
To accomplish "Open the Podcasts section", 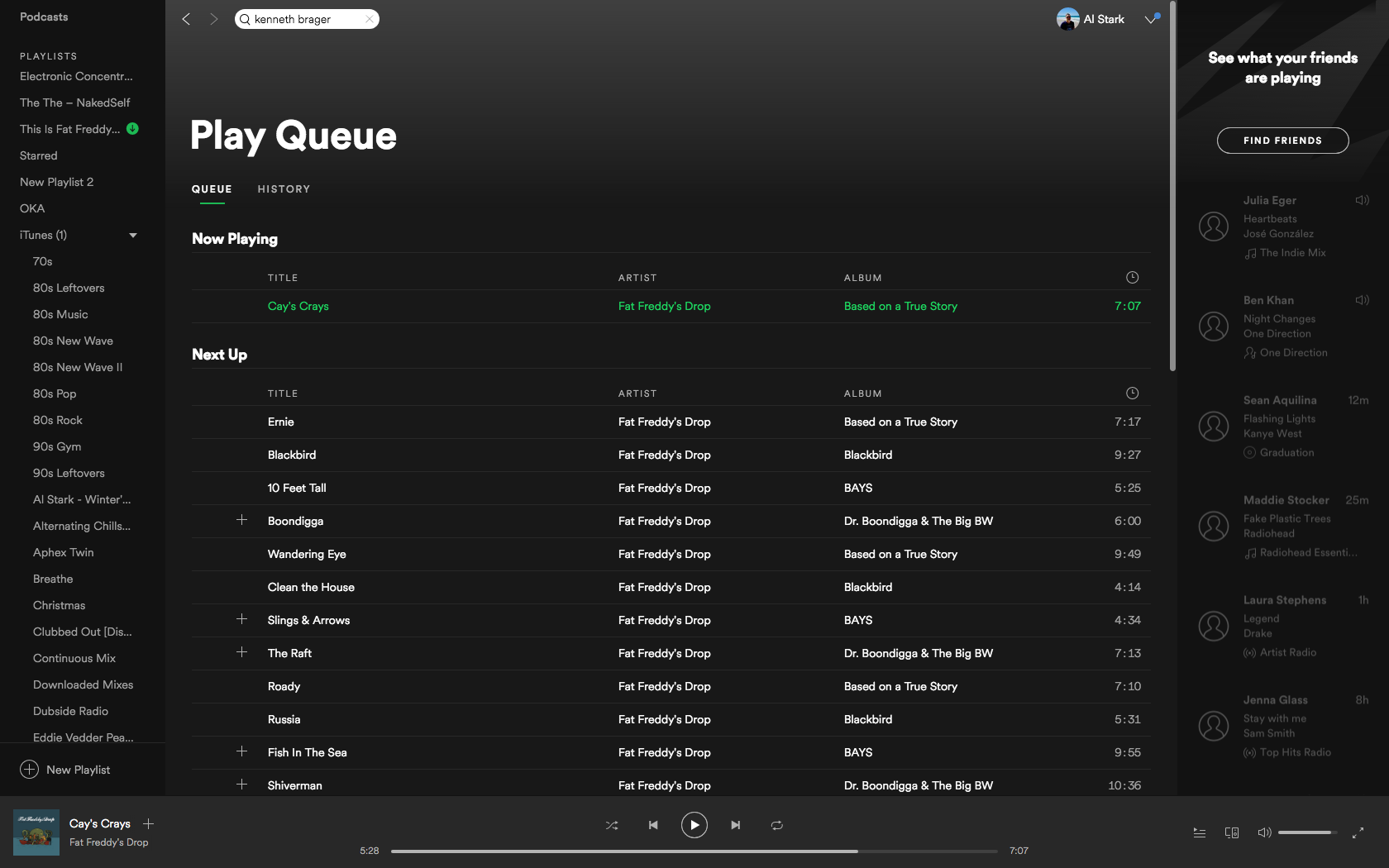I will point(44,17).
